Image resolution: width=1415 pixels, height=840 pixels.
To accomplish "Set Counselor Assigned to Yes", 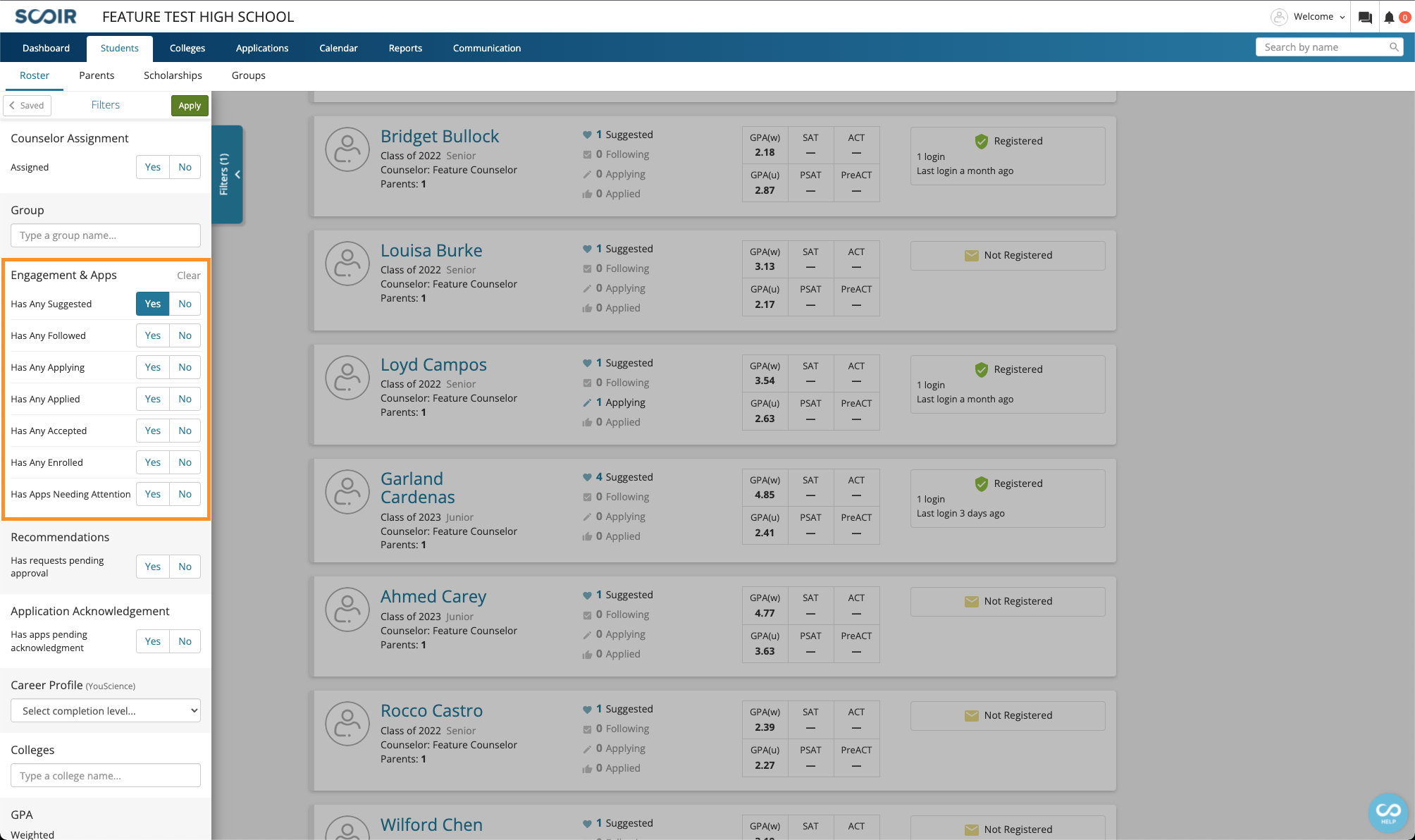I will pos(153,167).
